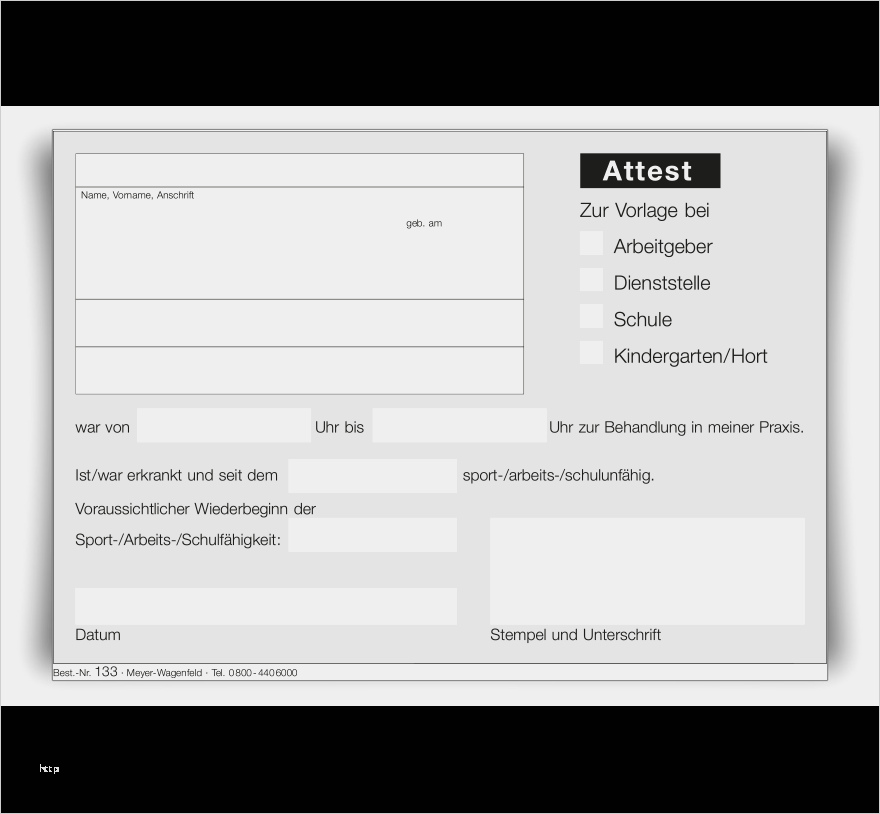Viewport: 880px width, 814px height.
Task: Click the 'http' text in the black bar
Action: (49, 769)
